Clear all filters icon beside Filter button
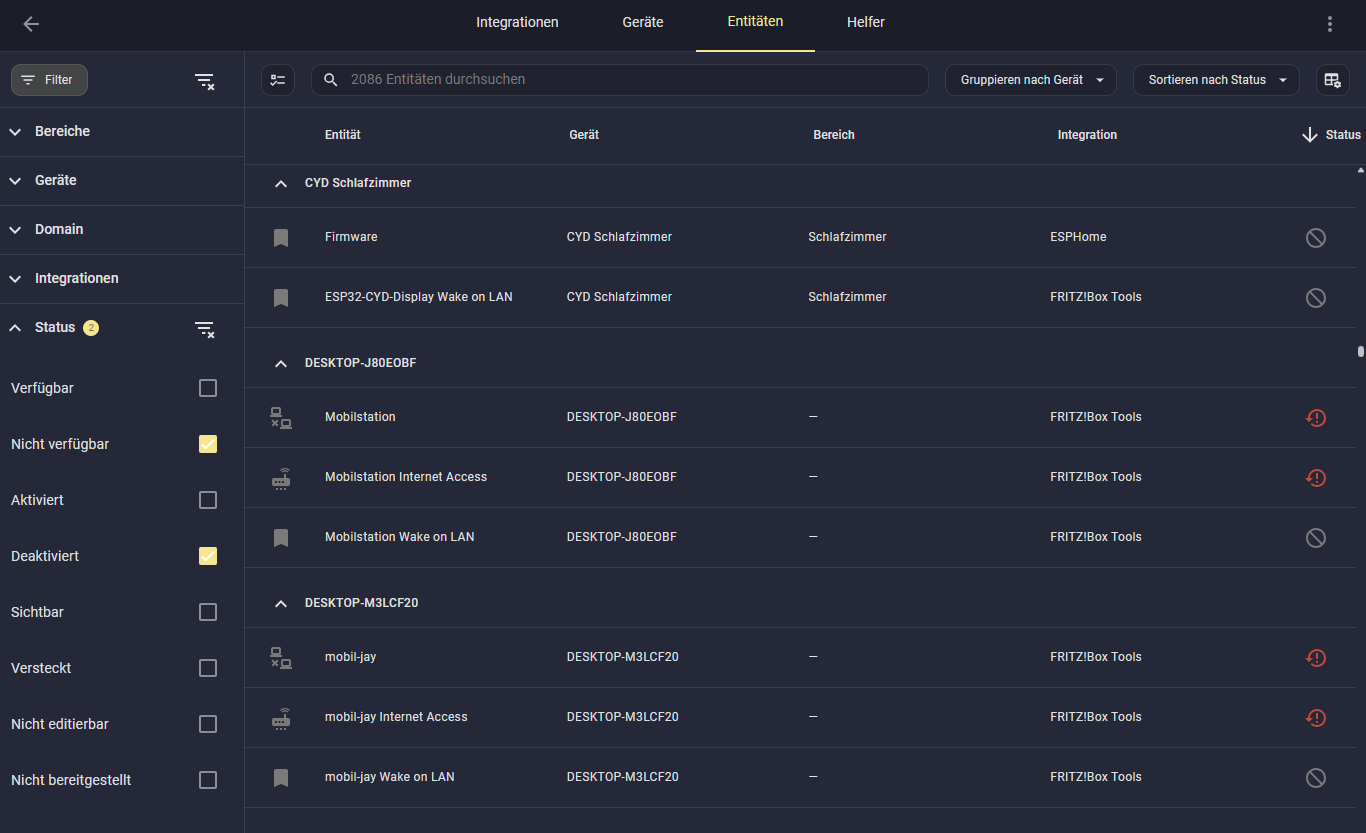 point(204,81)
